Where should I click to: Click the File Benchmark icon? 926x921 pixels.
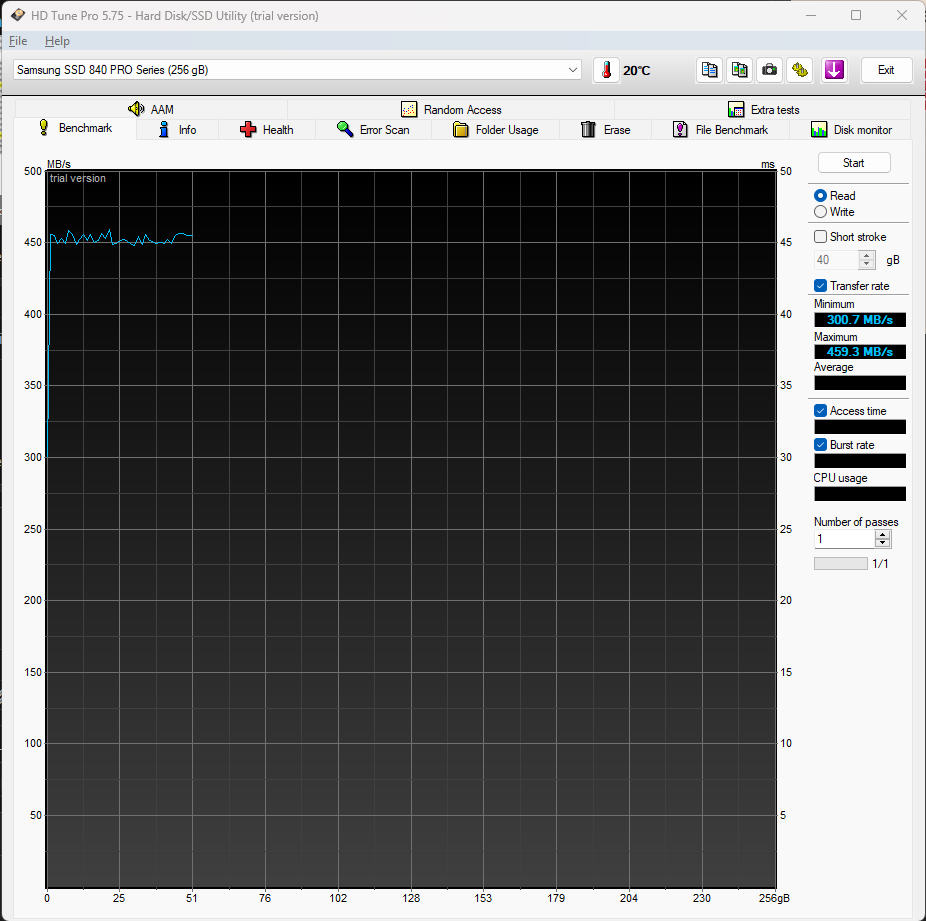pos(680,129)
